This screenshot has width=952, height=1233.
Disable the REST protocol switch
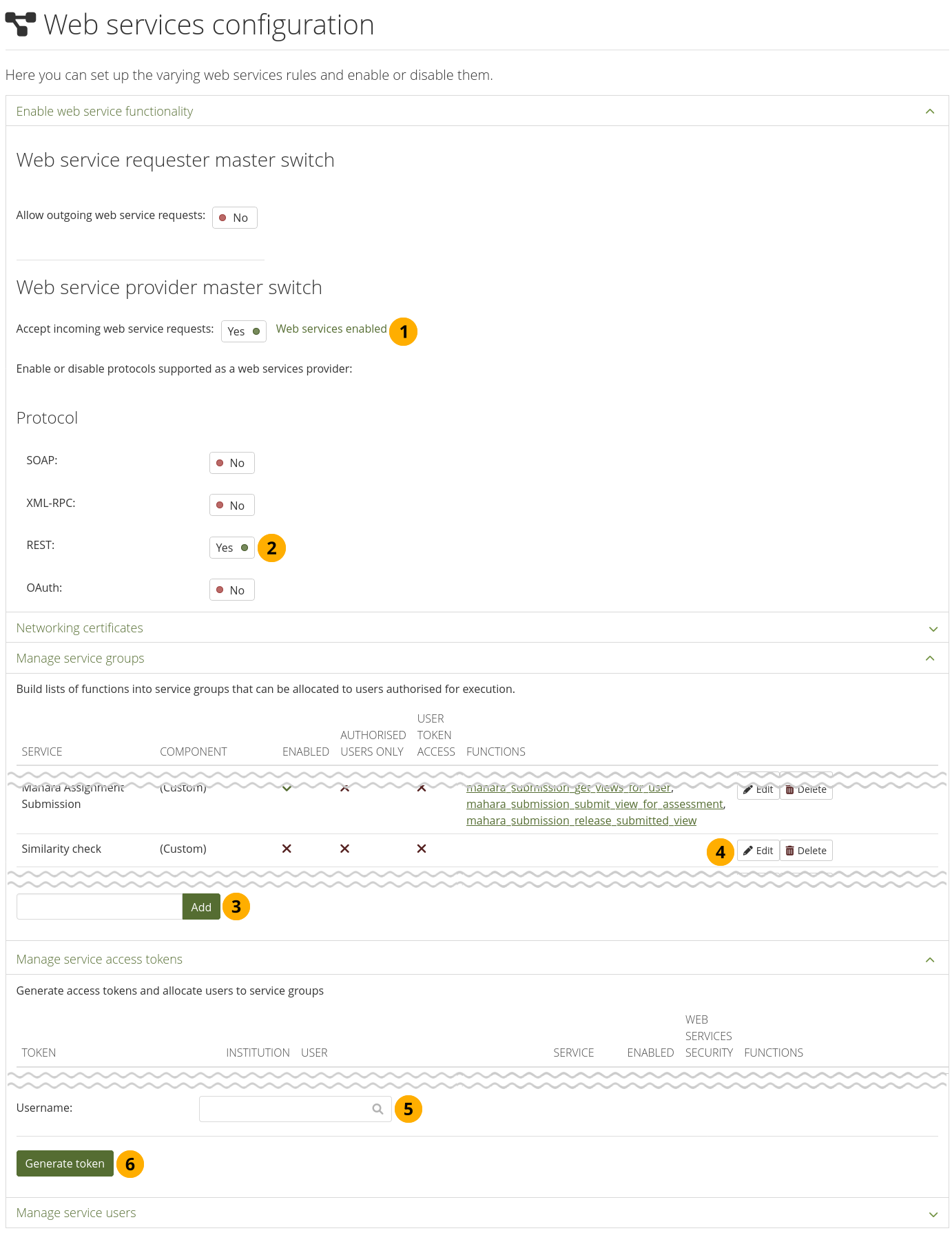coord(231,548)
